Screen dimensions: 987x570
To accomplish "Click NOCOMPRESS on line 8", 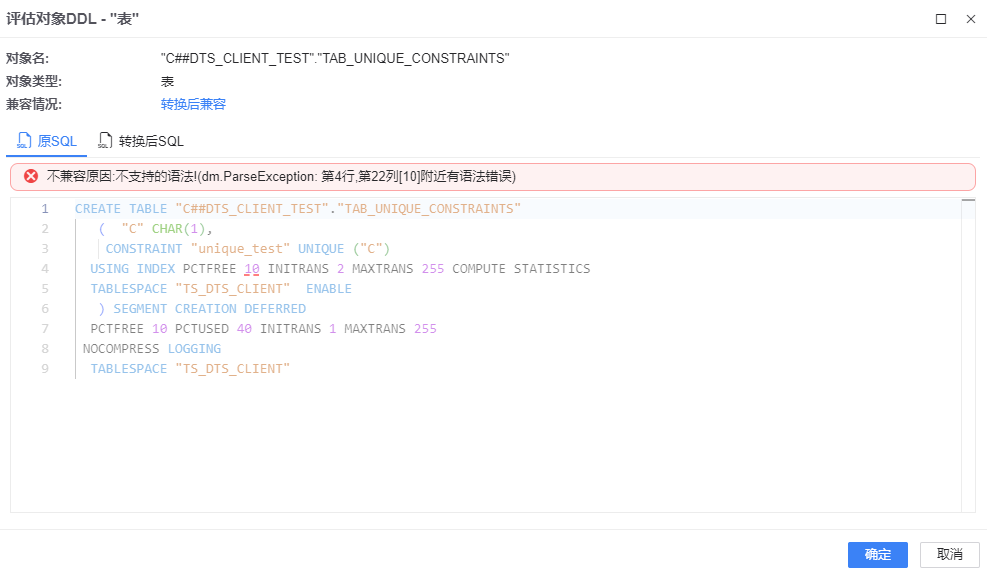I will click(121, 349).
